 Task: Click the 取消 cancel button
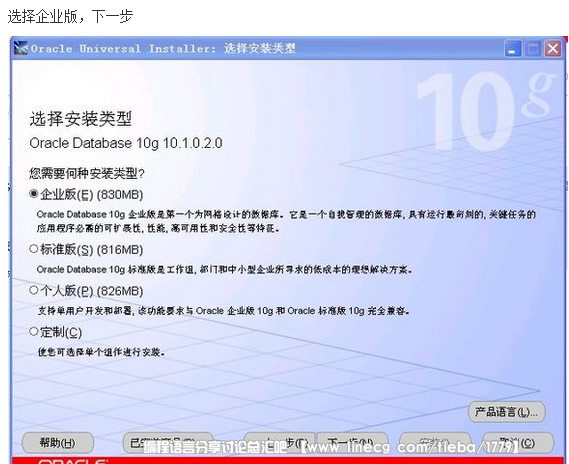[x=518, y=443]
